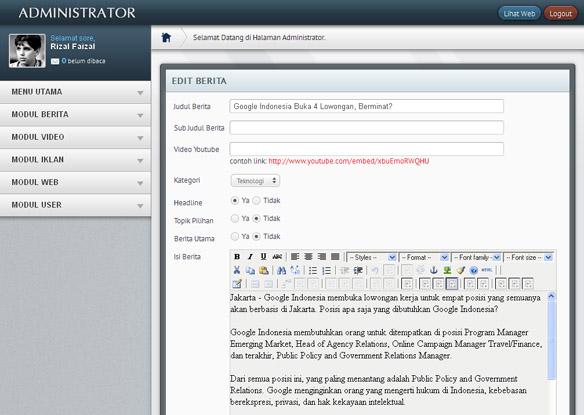The width and height of the screenshot is (584, 415).
Task: Open the Kategori dropdown showing Teknologi
Action: 255,181
